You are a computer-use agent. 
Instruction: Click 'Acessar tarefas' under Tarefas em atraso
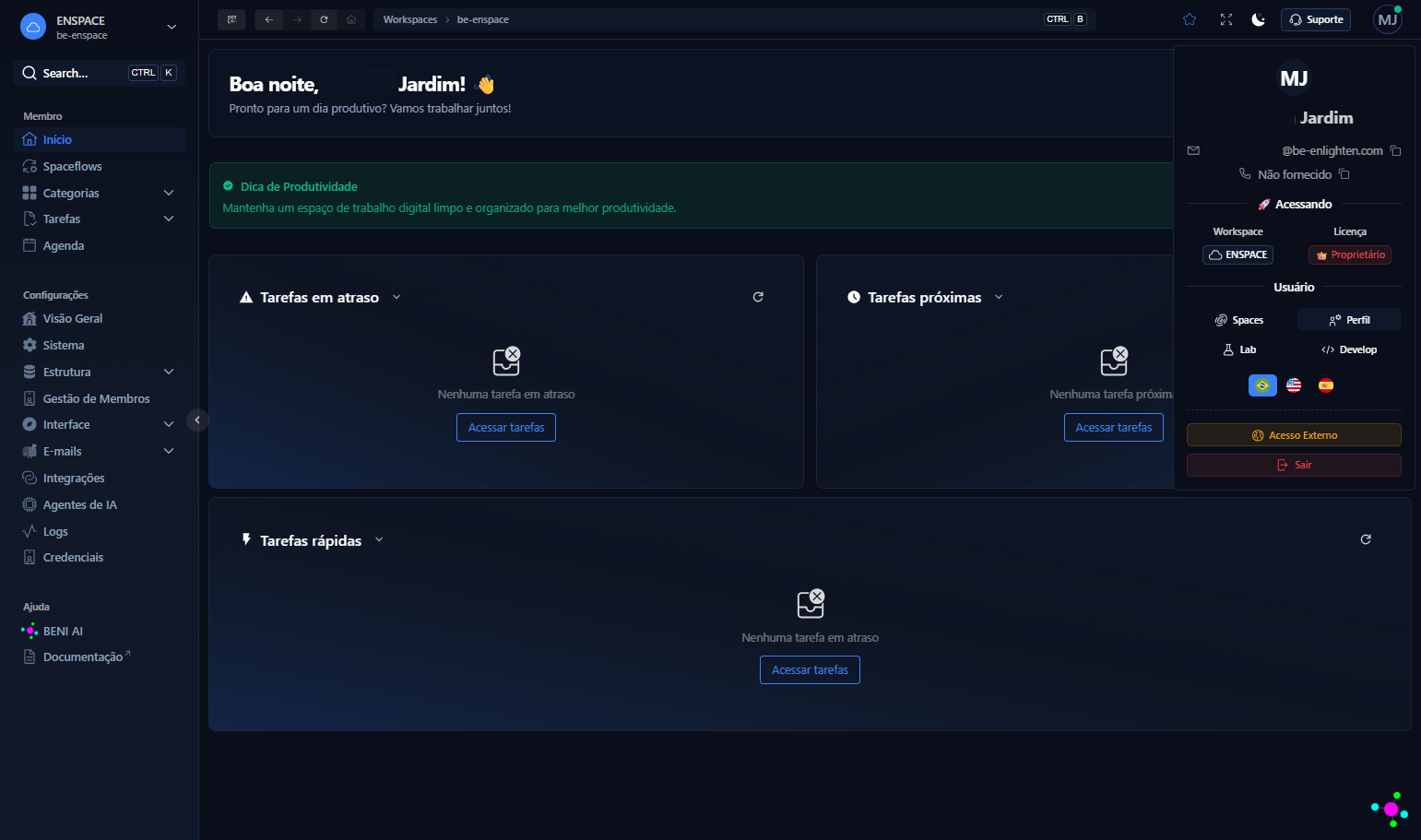506,428
